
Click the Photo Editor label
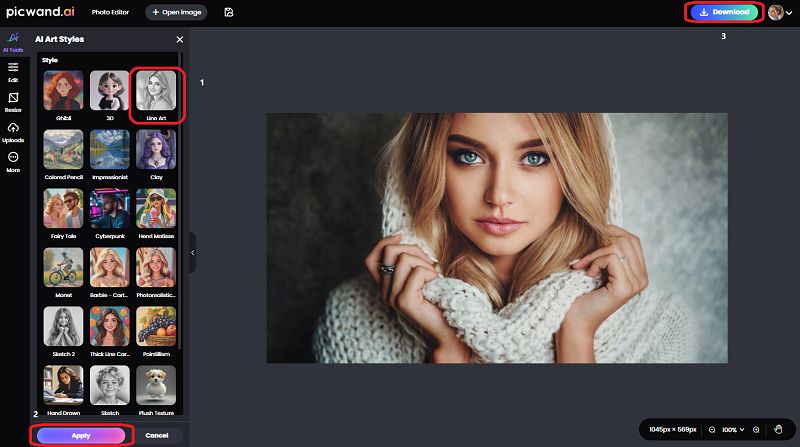pos(110,12)
